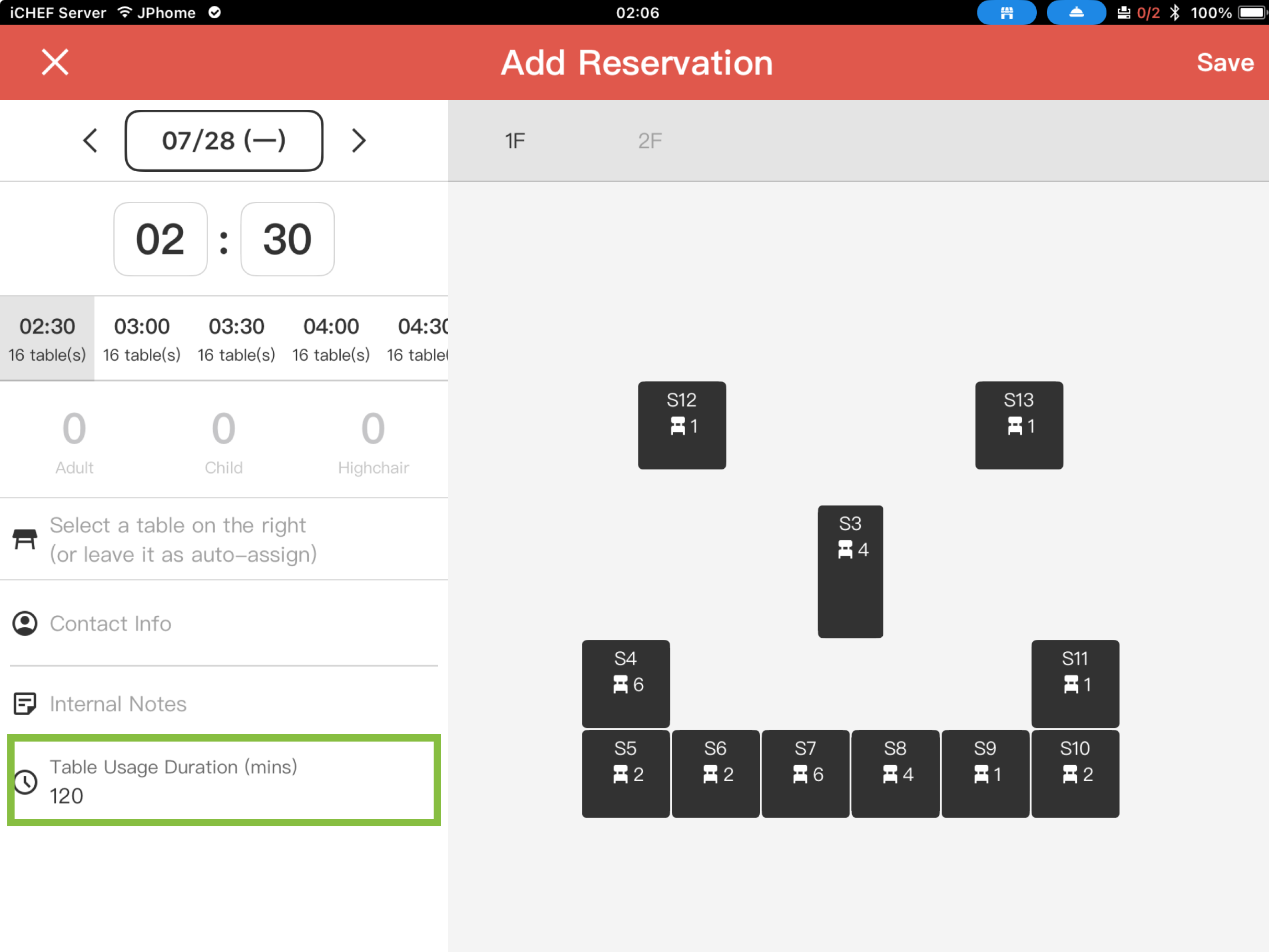Viewport: 1269px width, 952px height.
Task: Go to previous date with left chevron
Action: coord(90,141)
